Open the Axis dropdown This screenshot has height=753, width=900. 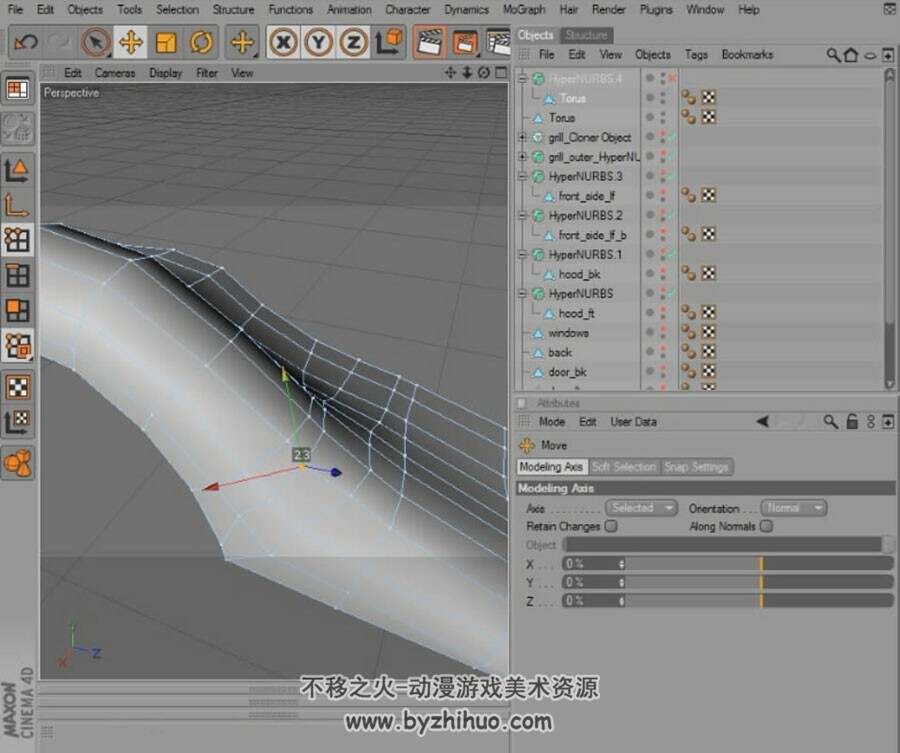coord(641,508)
